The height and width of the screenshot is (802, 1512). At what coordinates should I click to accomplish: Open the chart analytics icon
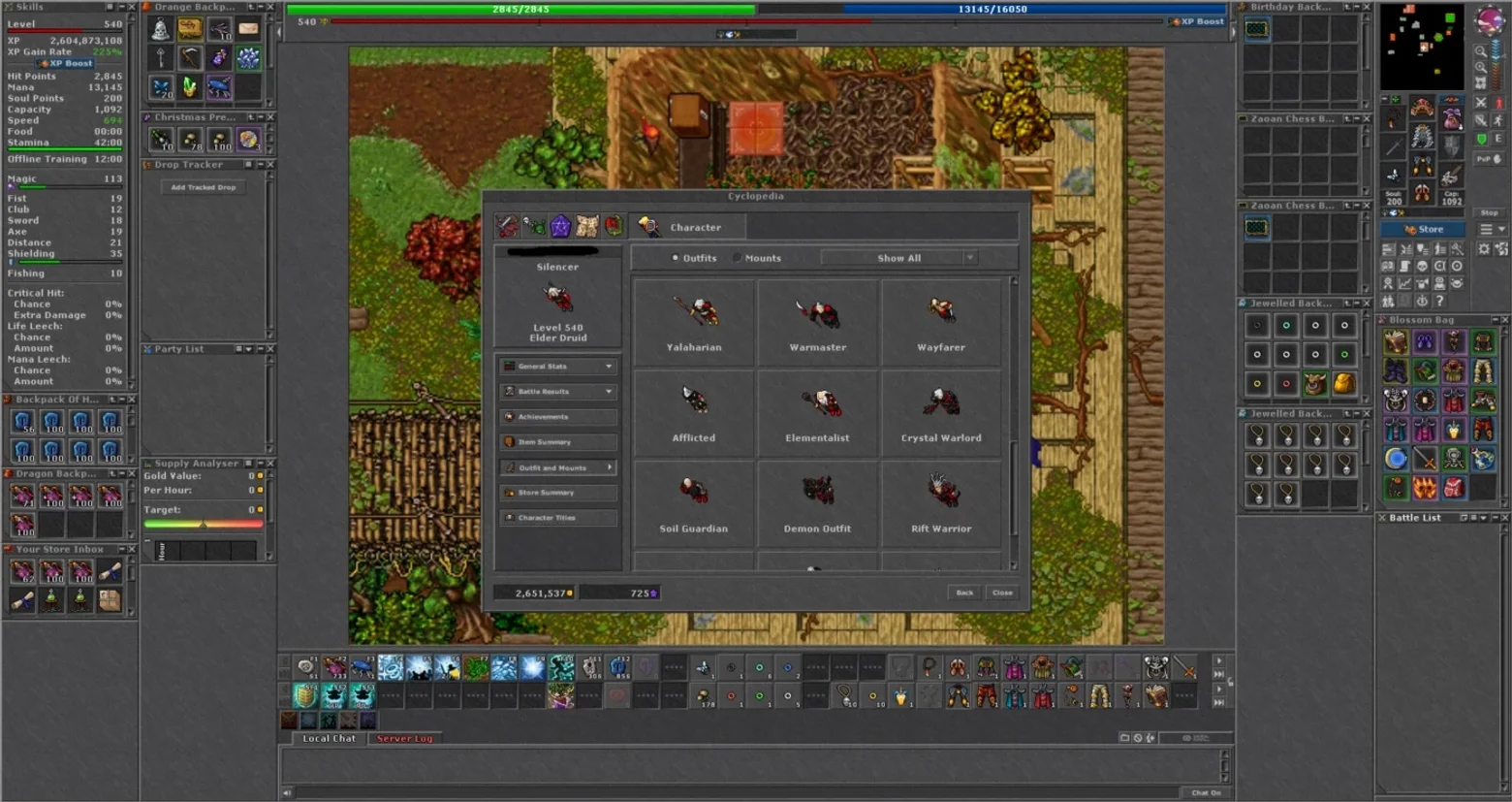pos(1404,283)
